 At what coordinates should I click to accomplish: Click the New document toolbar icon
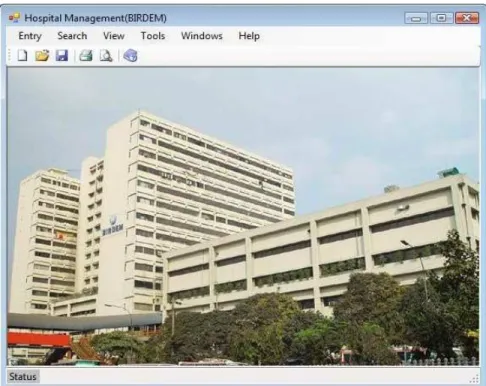click(22, 56)
